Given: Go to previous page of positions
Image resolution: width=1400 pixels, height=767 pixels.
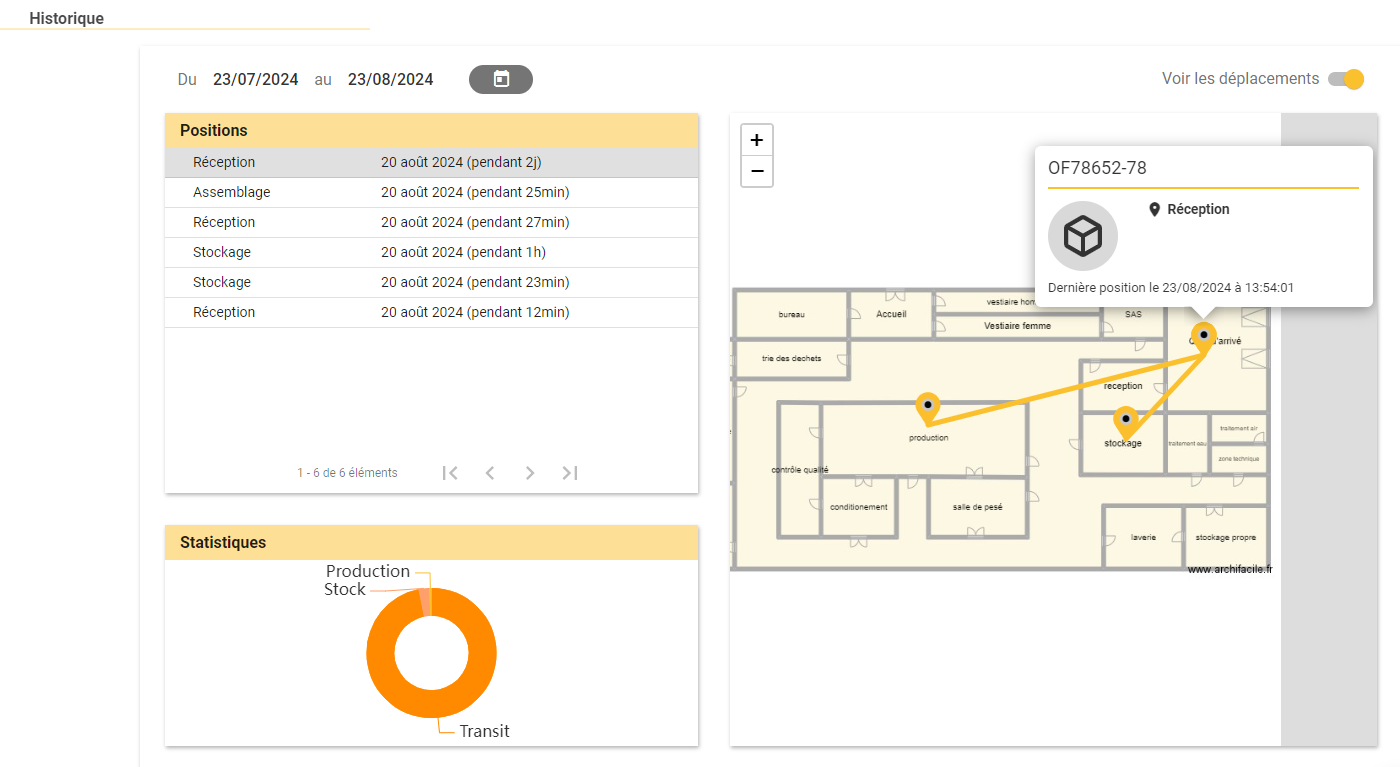Looking at the screenshot, I should tap(490, 473).
